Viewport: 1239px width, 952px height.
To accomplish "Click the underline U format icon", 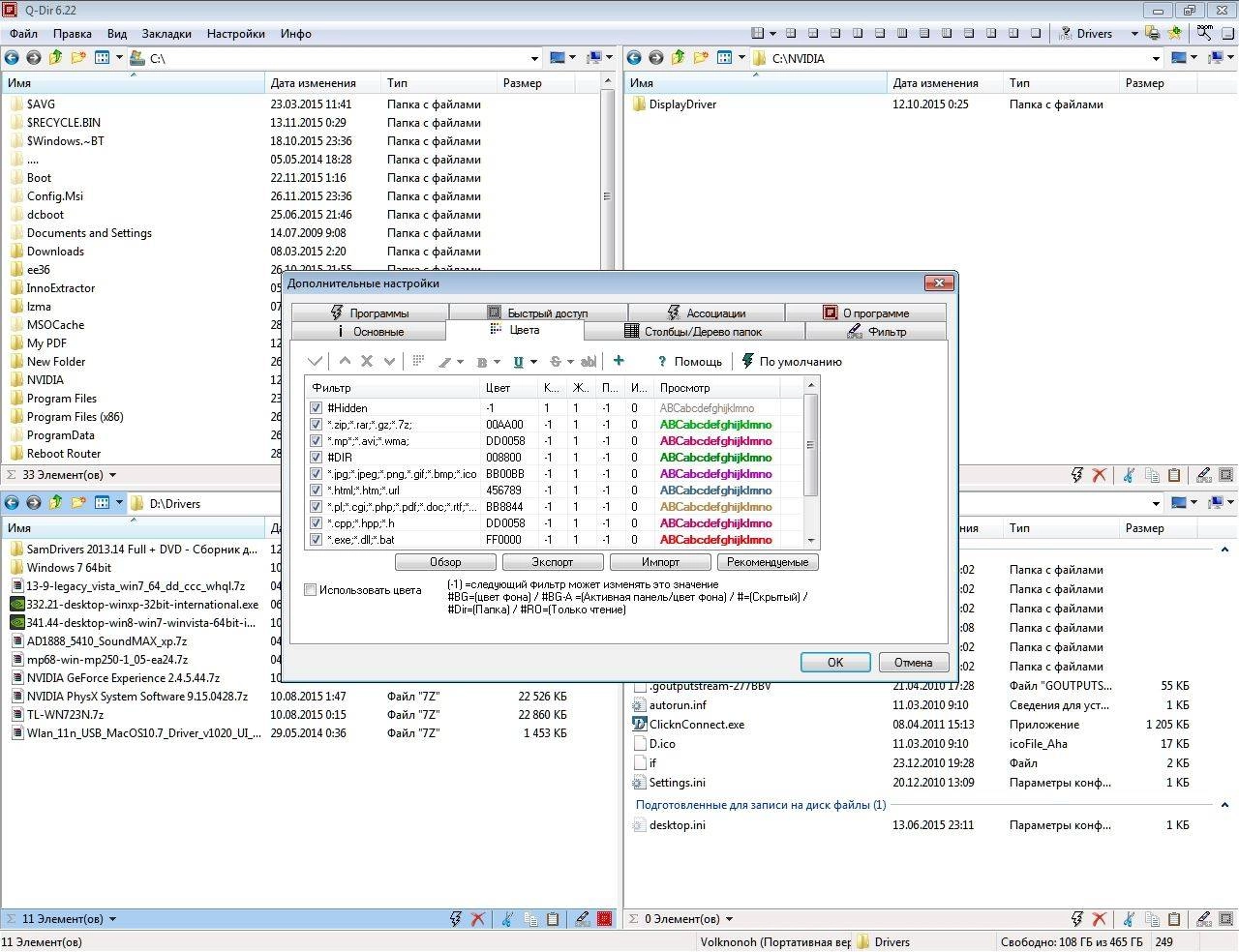I will pos(519,362).
